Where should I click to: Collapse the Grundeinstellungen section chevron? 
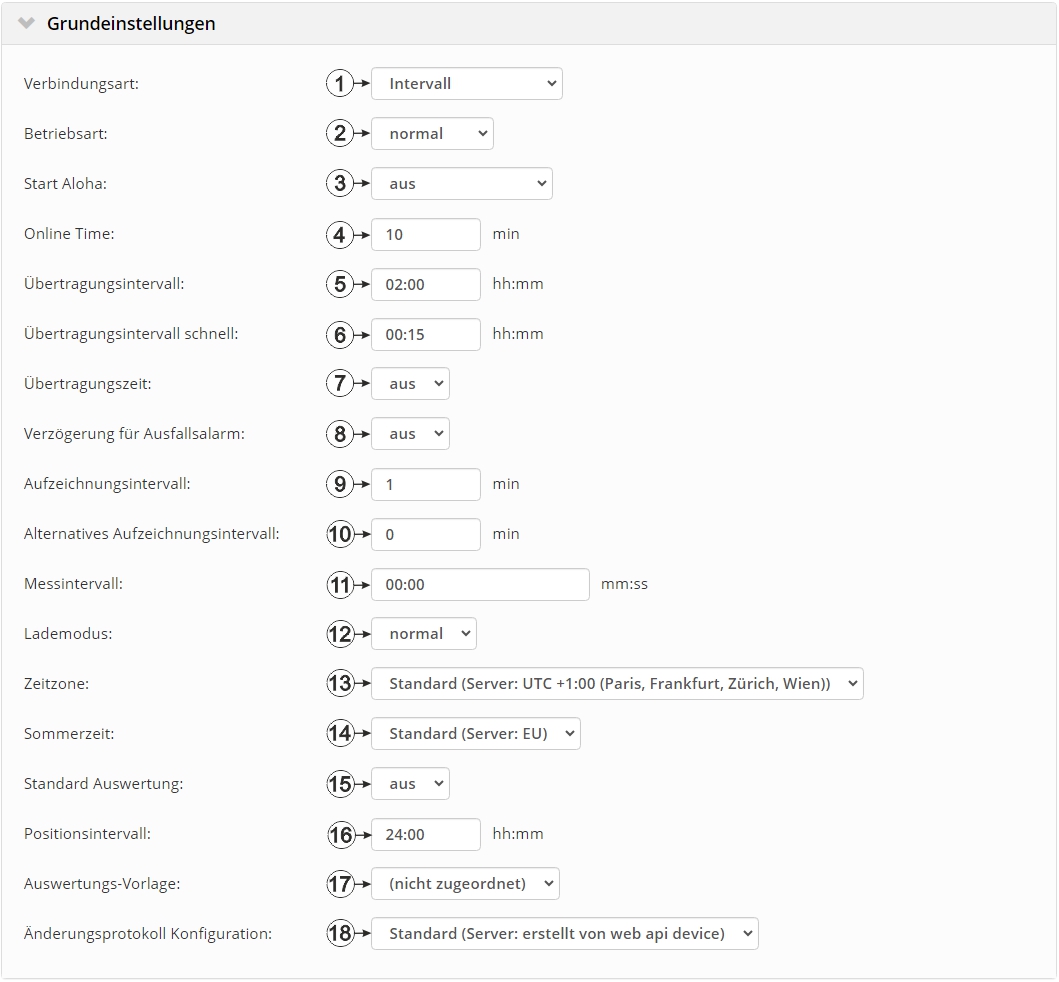tap(26, 23)
